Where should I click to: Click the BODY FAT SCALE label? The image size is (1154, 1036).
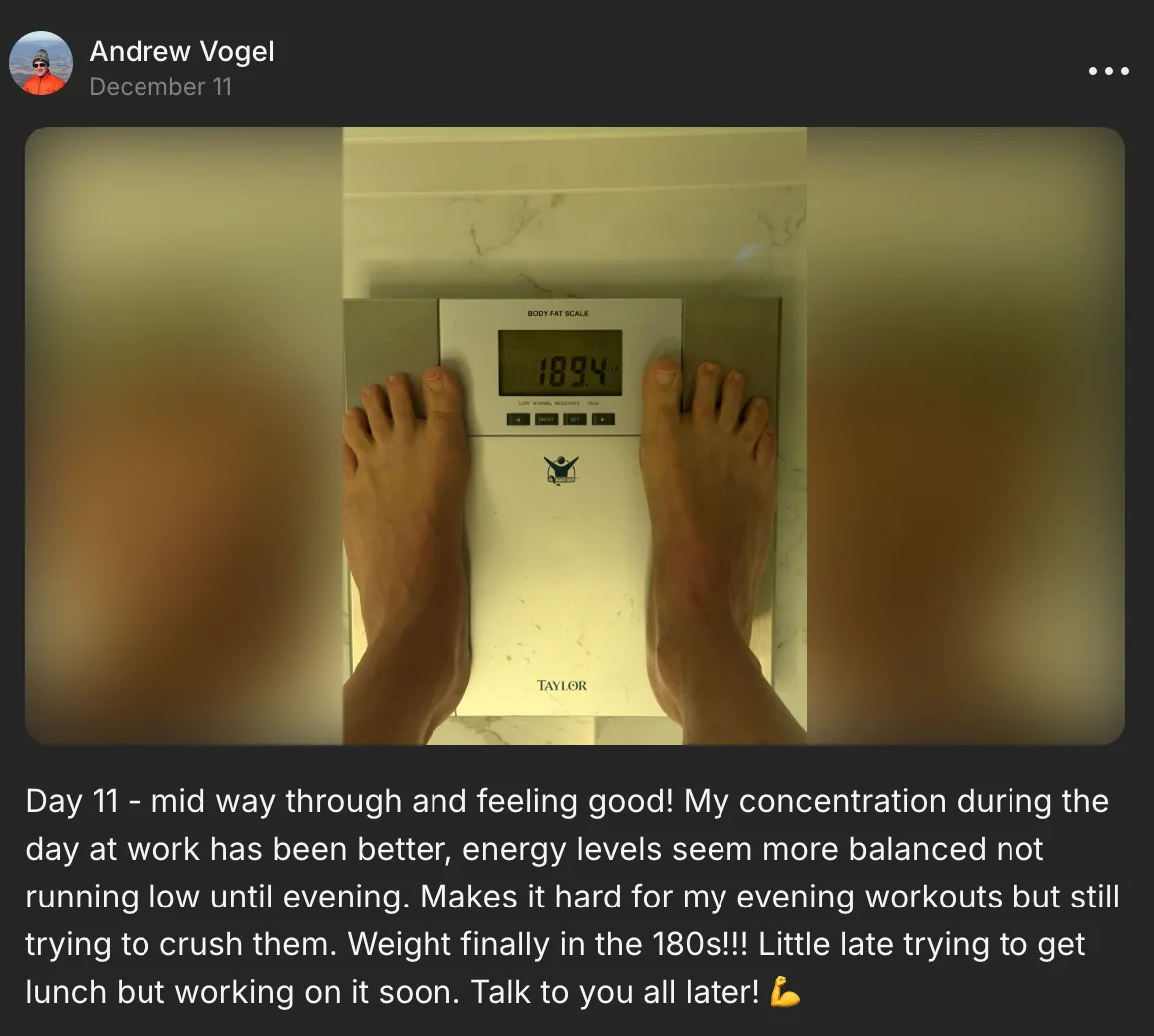click(x=558, y=314)
